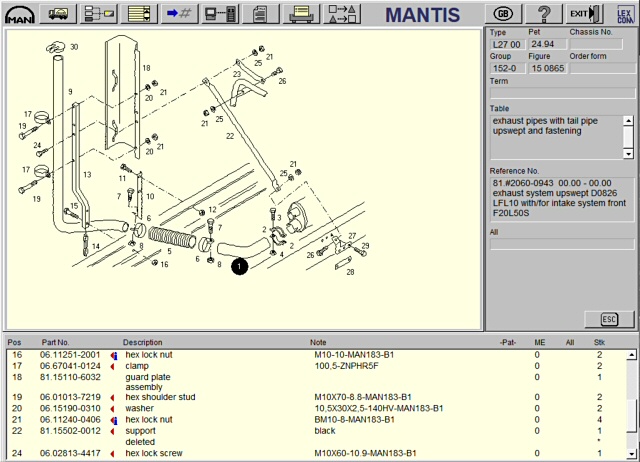Click the empty Term field
The height and width of the screenshot is (462, 640).
(562, 93)
